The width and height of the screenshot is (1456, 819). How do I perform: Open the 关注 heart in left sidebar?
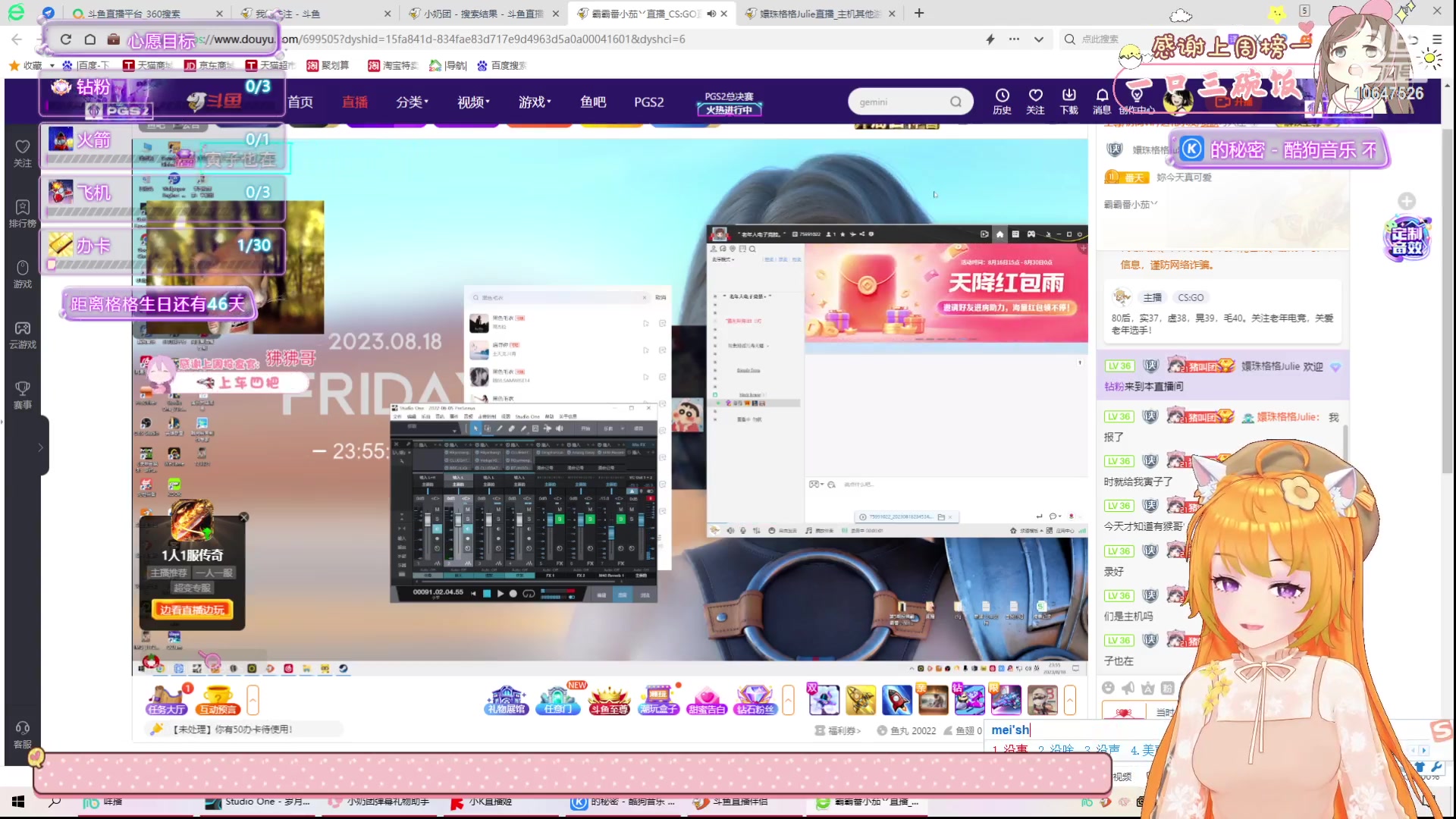[23, 152]
